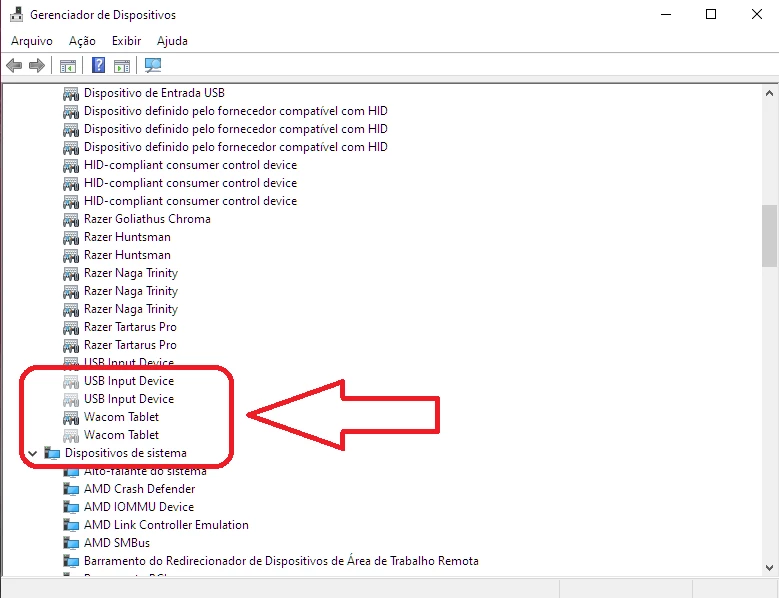Click the icon beside Razer Goliathus Chroma
Image resolution: width=779 pixels, height=598 pixels.
pyautogui.click(x=71, y=219)
